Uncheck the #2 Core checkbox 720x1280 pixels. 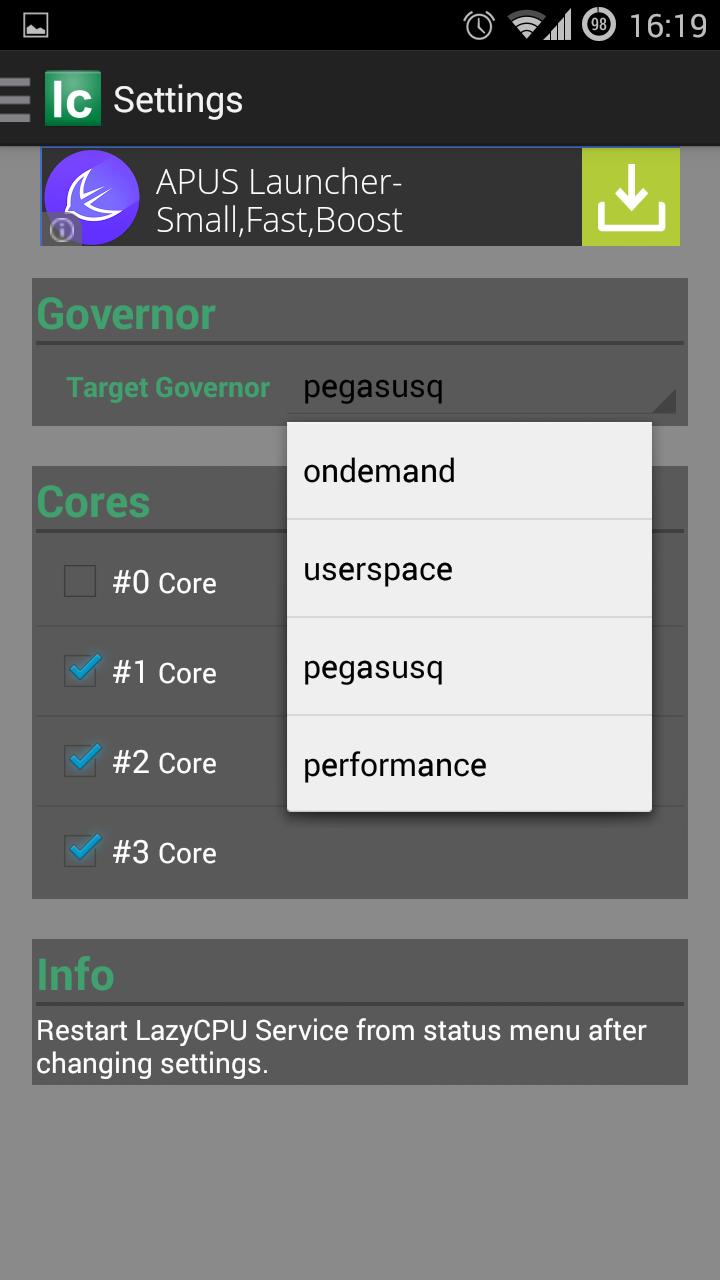point(80,761)
